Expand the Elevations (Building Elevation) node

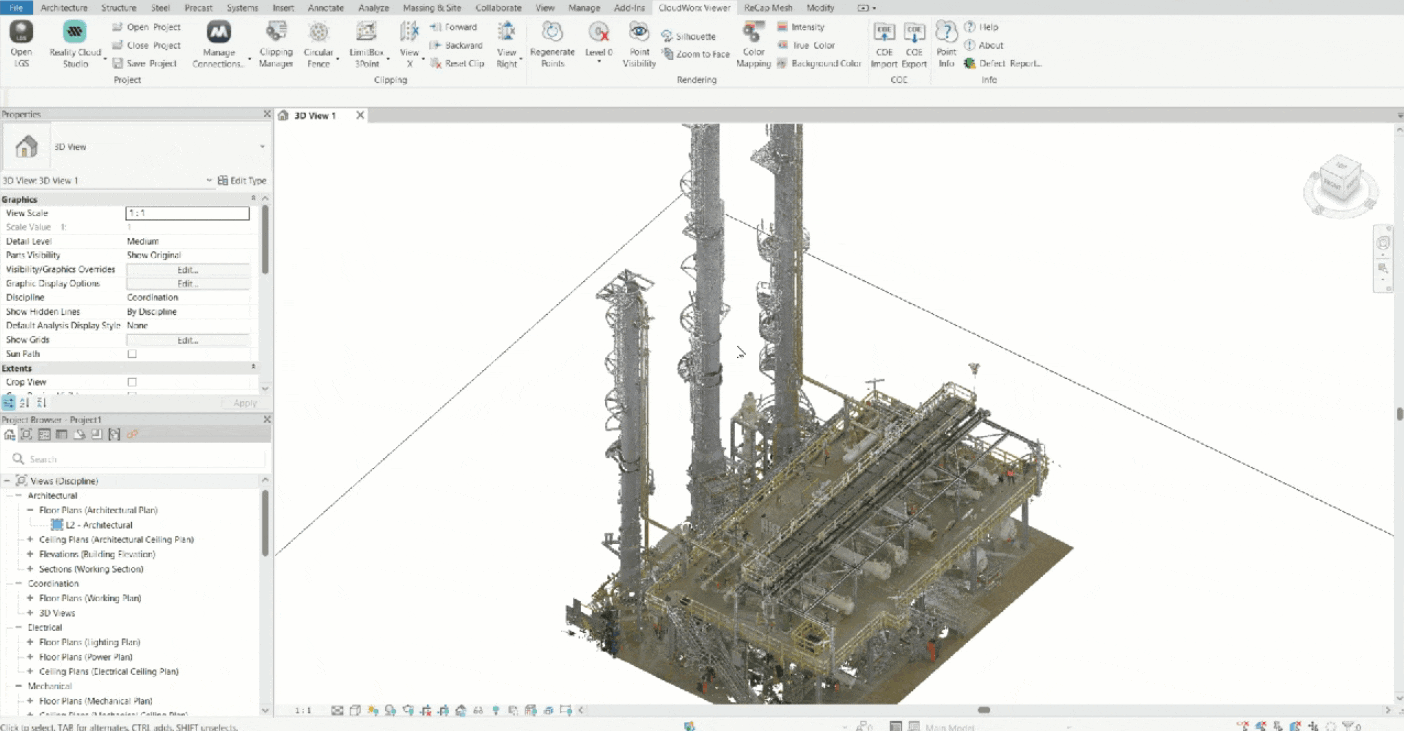tap(30, 554)
